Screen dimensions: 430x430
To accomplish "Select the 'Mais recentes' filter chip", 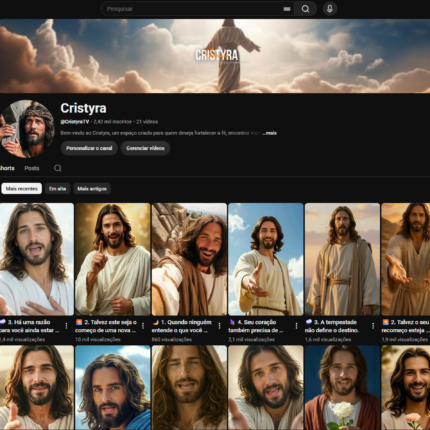I will (22, 189).
